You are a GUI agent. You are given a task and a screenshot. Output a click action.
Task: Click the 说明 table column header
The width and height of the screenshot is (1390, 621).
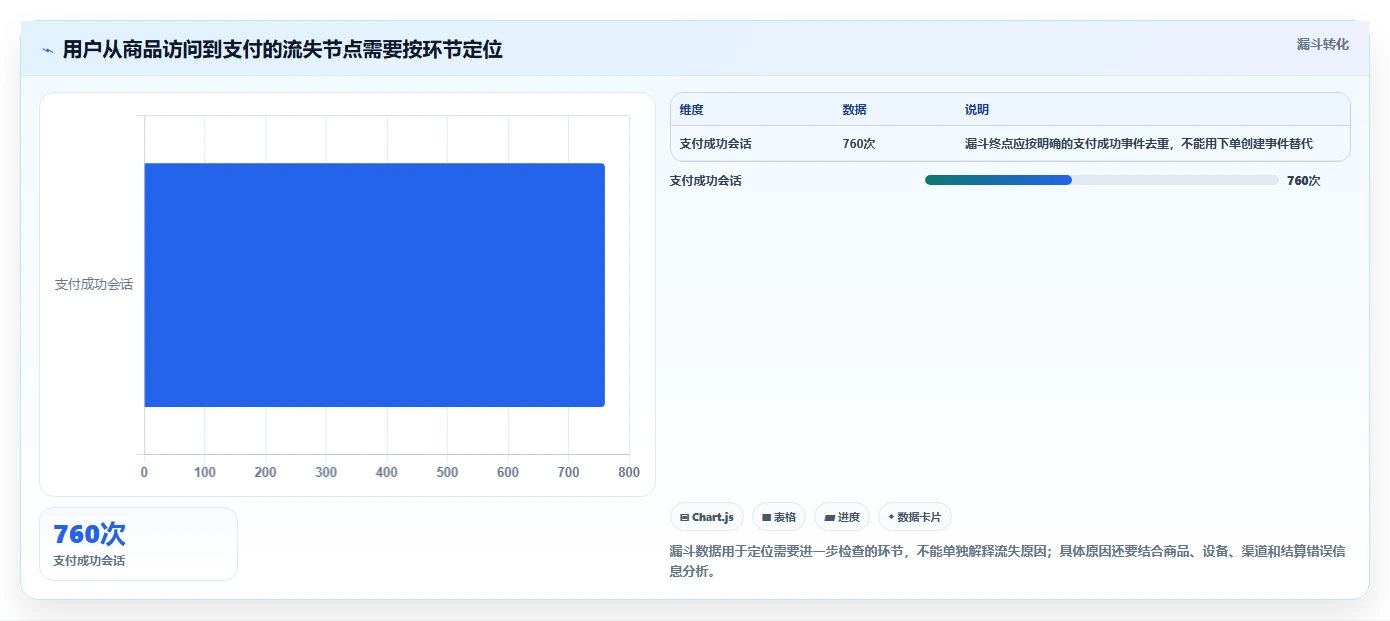pos(977,110)
